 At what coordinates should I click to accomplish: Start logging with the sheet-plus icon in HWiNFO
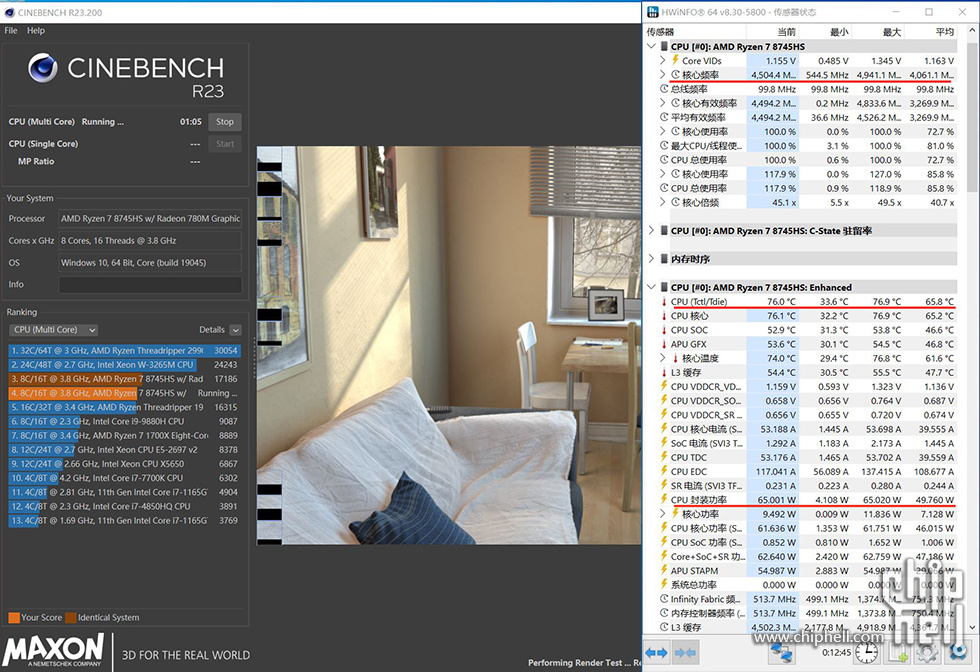pyautogui.click(x=899, y=654)
